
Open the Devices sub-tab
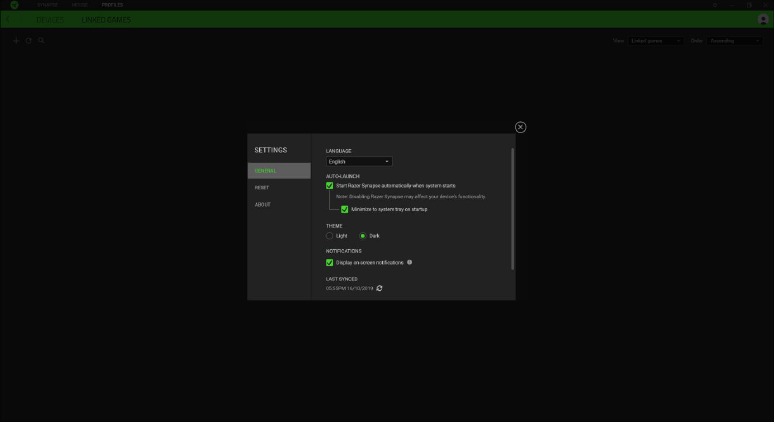[50, 20]
